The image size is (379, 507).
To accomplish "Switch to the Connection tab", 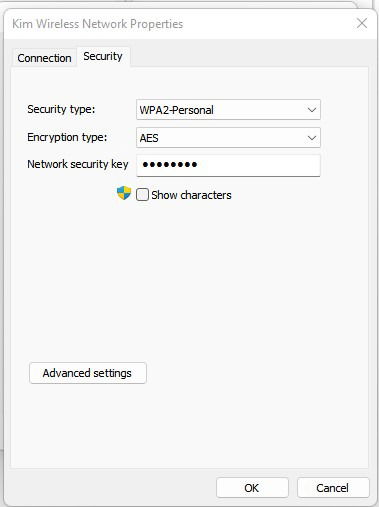I will pyautogui.click(x=44, y=58).
